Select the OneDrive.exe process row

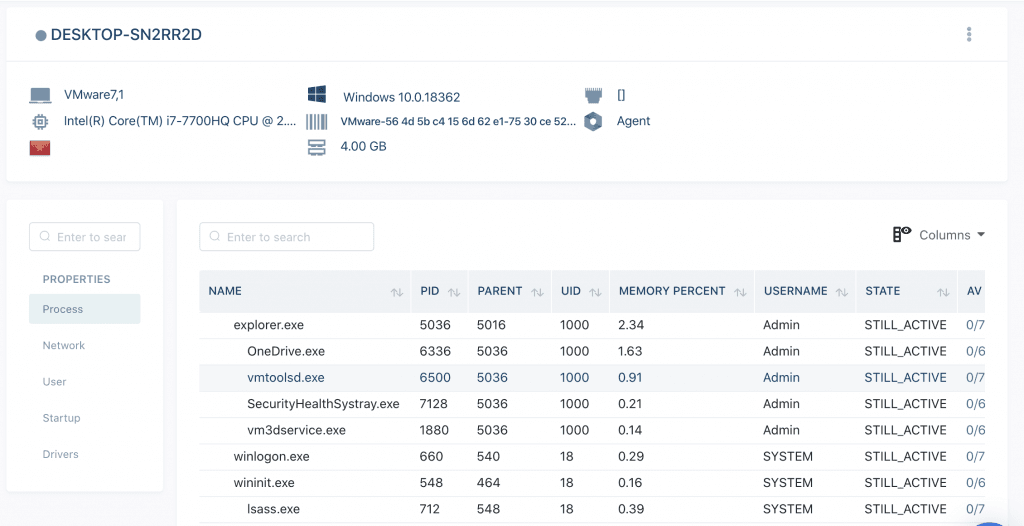592,352
